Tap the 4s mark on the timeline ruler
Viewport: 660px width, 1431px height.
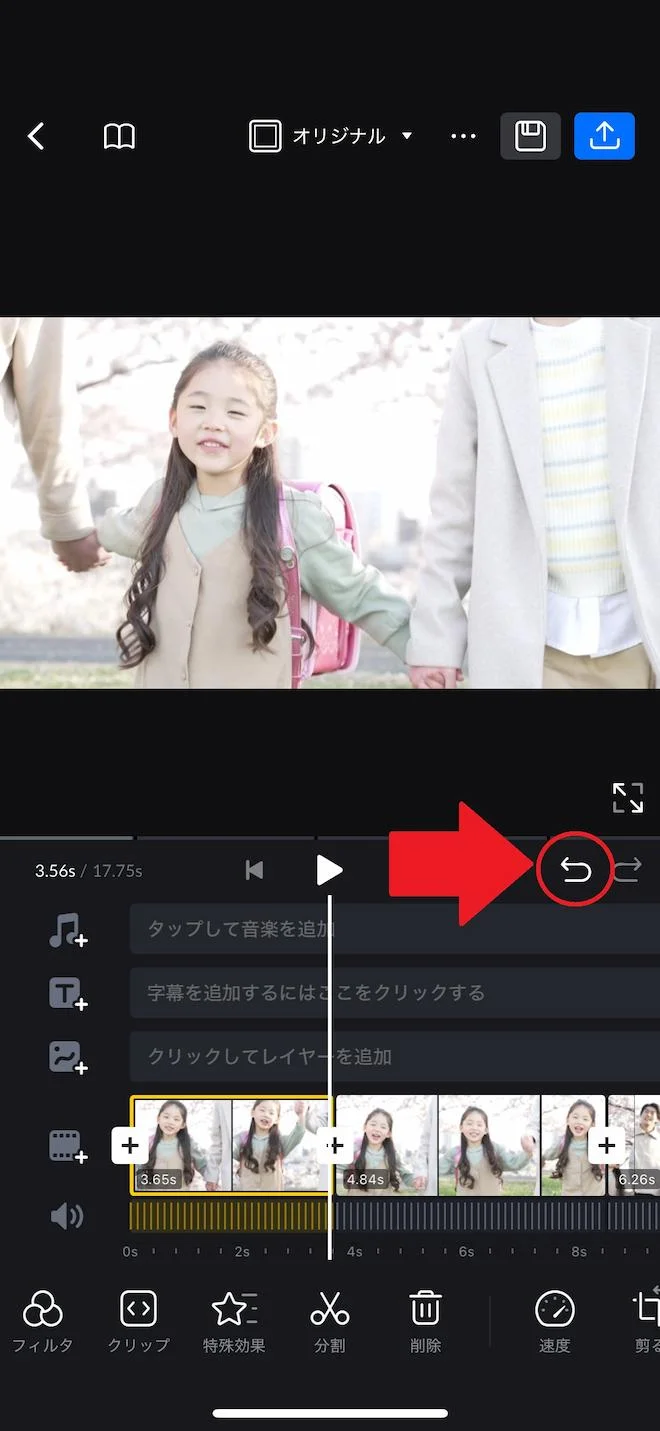(x=354, y=1252)
